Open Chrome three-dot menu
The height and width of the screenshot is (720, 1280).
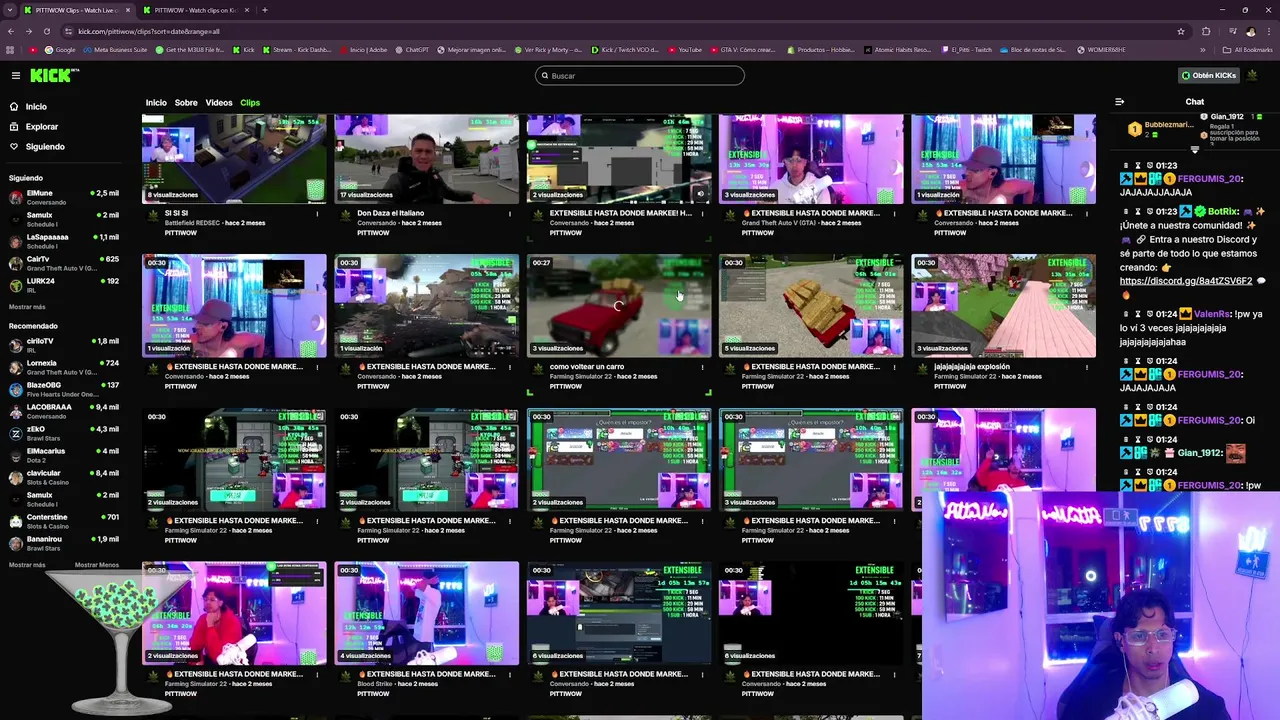[1268, 31]
